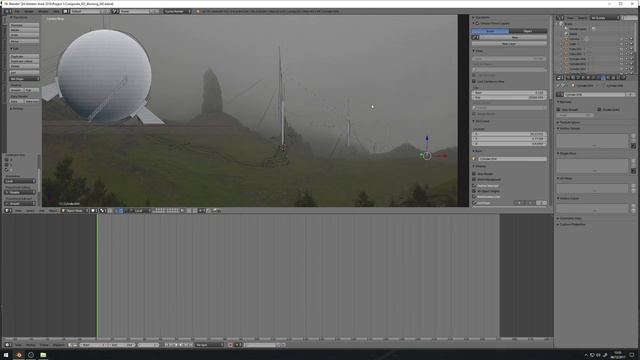Screen dimensions: 640x360
Task: Open the Constraints properties tab
Action: click(593, 77)
